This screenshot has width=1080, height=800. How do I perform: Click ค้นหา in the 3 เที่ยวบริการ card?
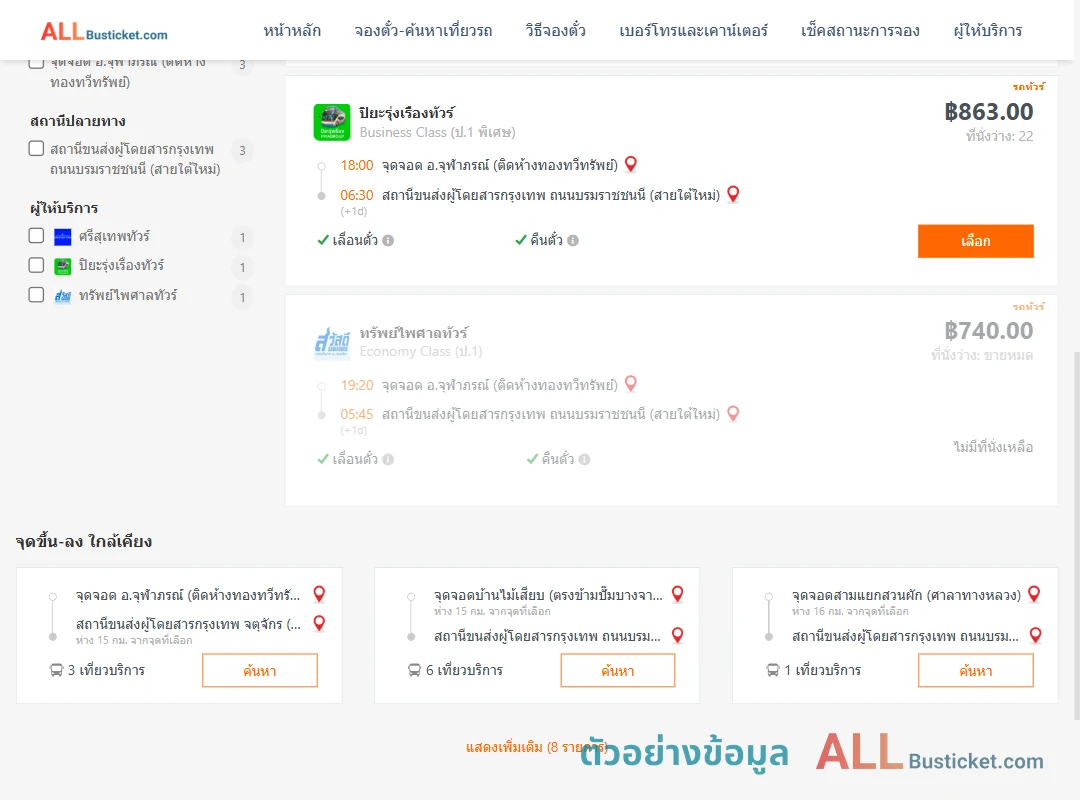tap(260, 670)
